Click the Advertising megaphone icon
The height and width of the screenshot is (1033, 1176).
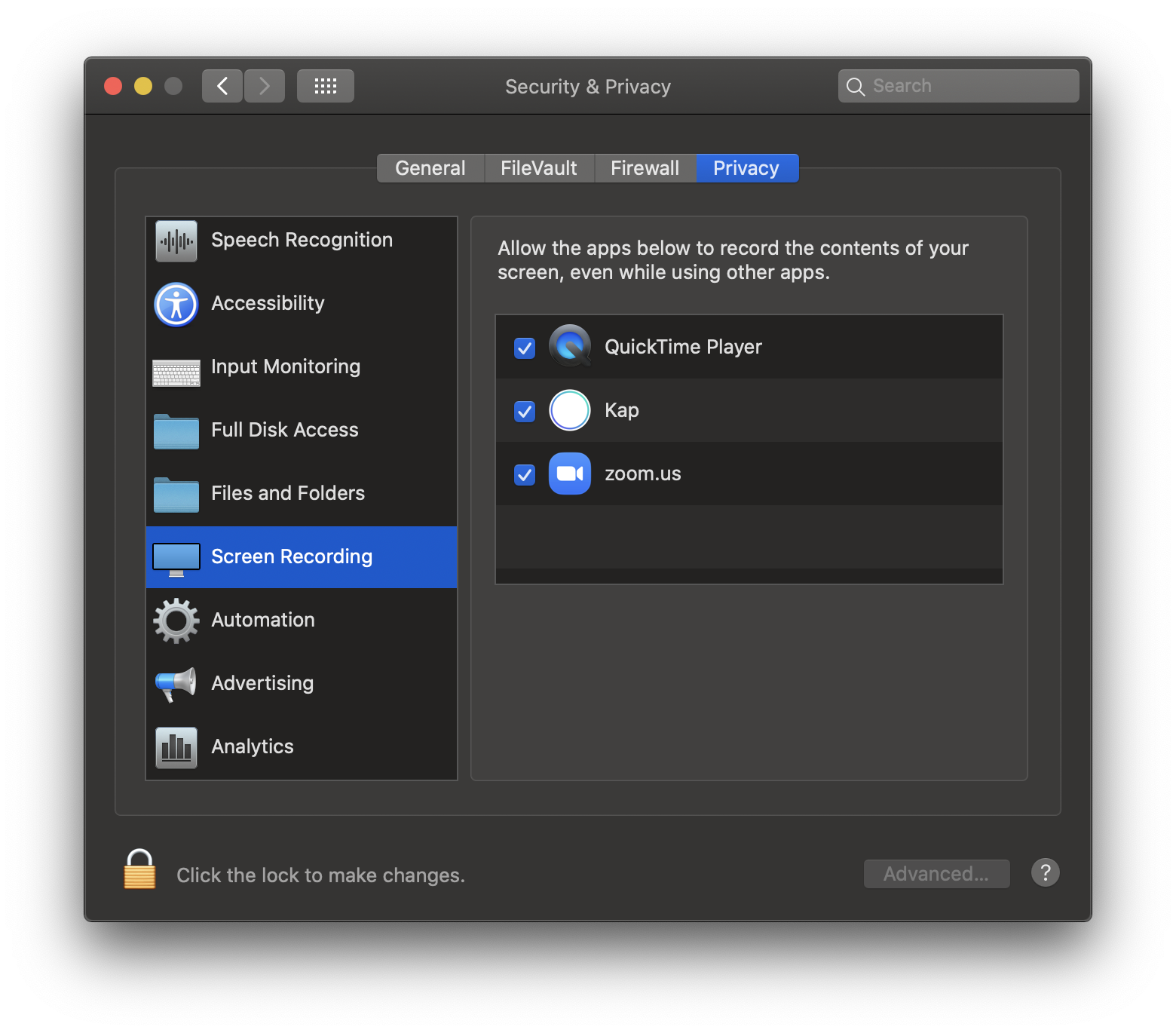click(x=176, y=684)
